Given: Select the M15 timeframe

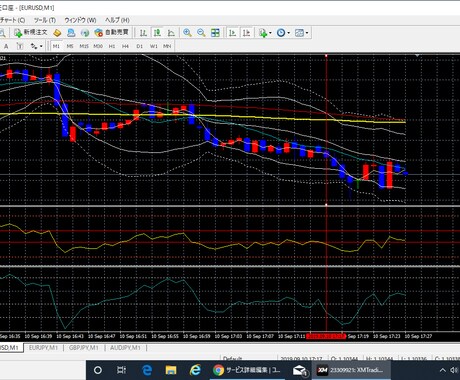Looking at the screenshot, I should (84, 46).
